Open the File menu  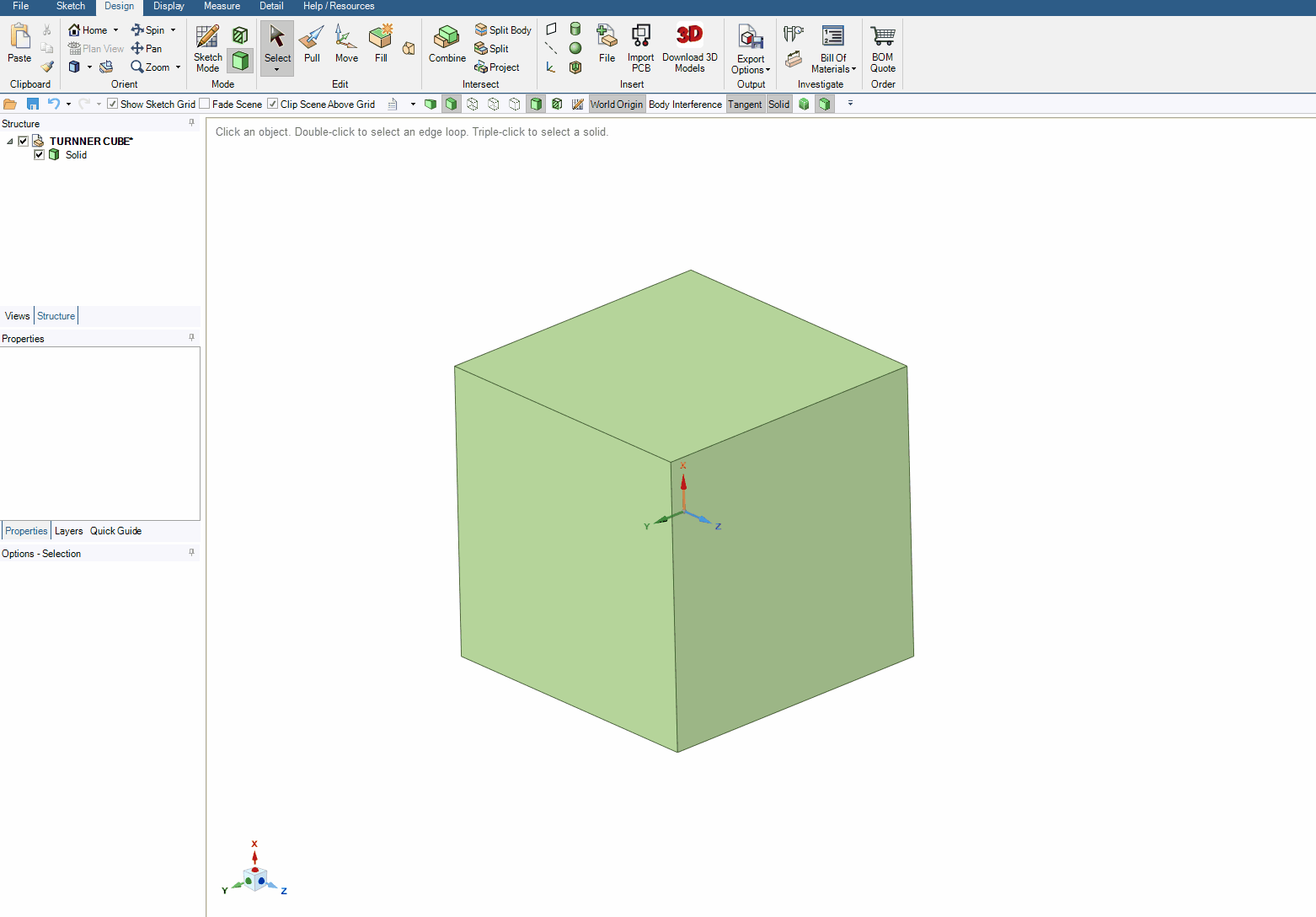pyautogui.click(x=21, y=6)
